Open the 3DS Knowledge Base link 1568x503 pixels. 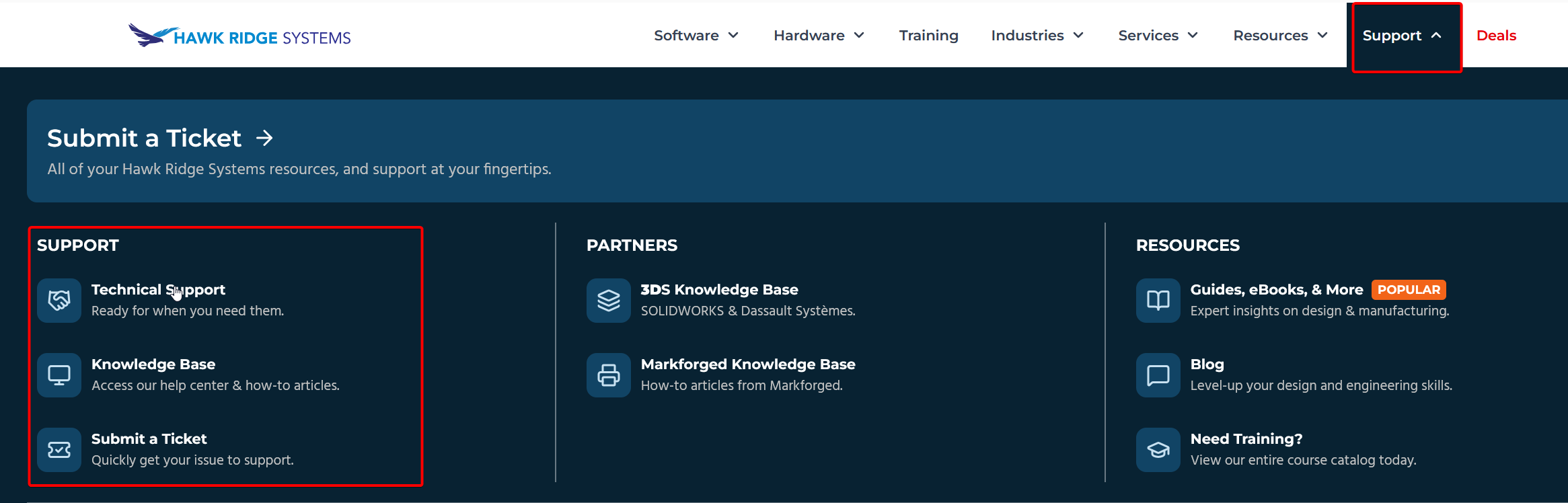tap(719, 289)
